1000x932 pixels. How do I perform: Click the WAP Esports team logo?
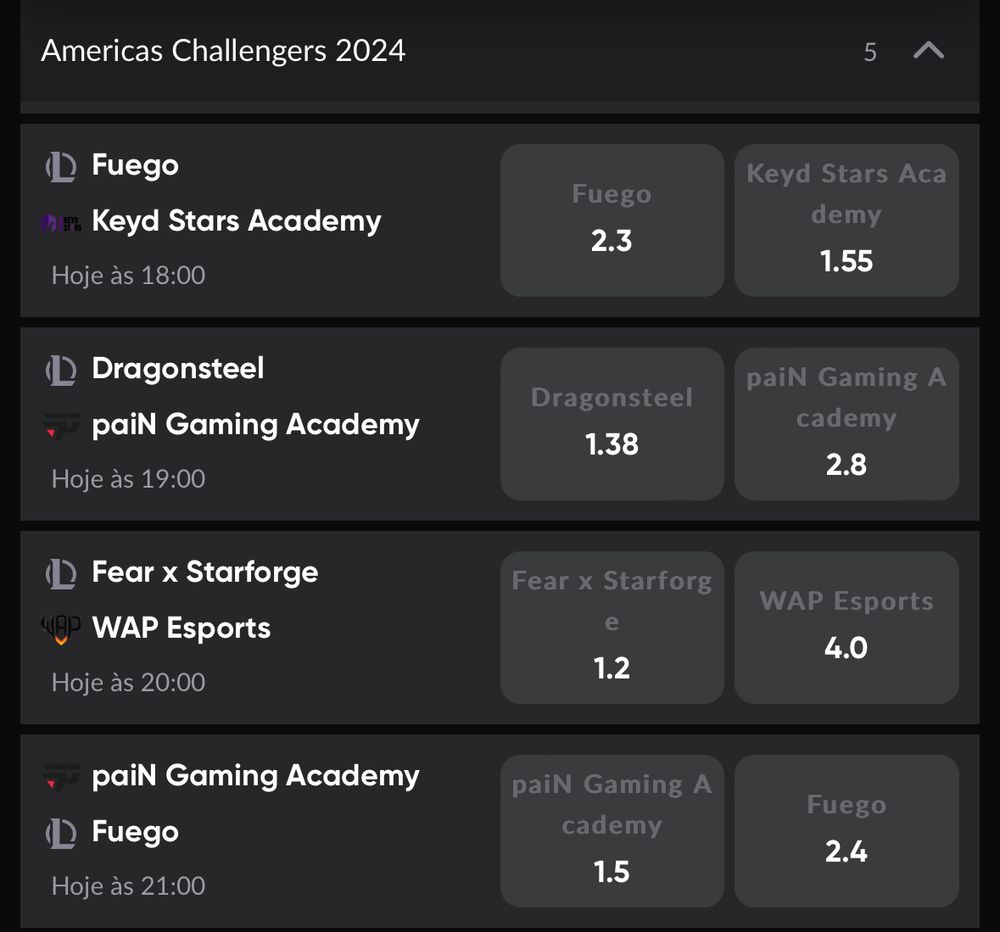pyautogui.click(x=61, y=630)
